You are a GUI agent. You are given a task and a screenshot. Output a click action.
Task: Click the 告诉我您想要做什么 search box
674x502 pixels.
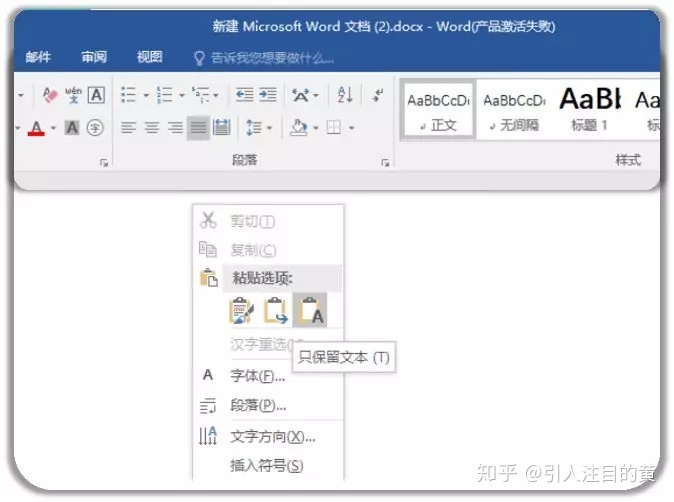pos(272,58)
